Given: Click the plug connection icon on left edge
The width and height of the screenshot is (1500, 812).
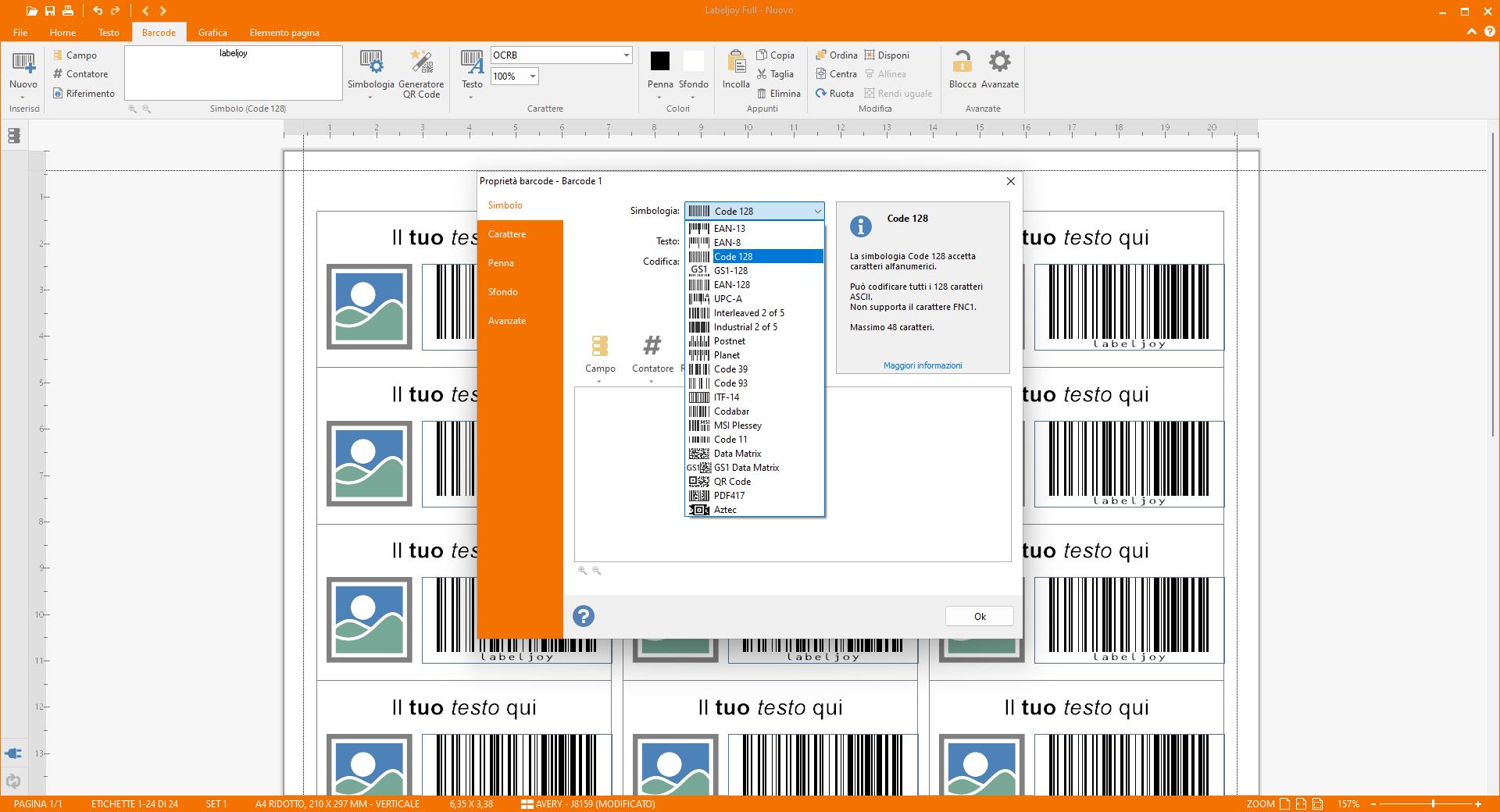Looking at the screenshot, I should (x=13, y=753).
